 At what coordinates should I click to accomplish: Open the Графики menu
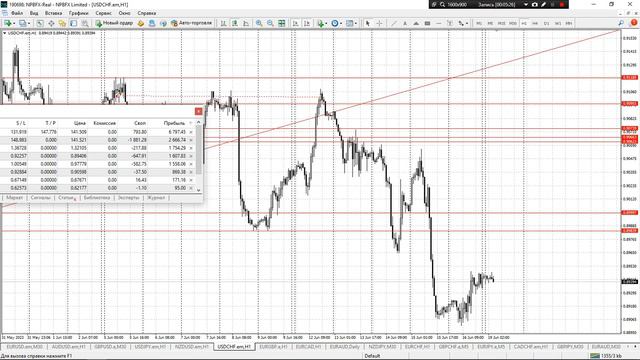[78, 13]
